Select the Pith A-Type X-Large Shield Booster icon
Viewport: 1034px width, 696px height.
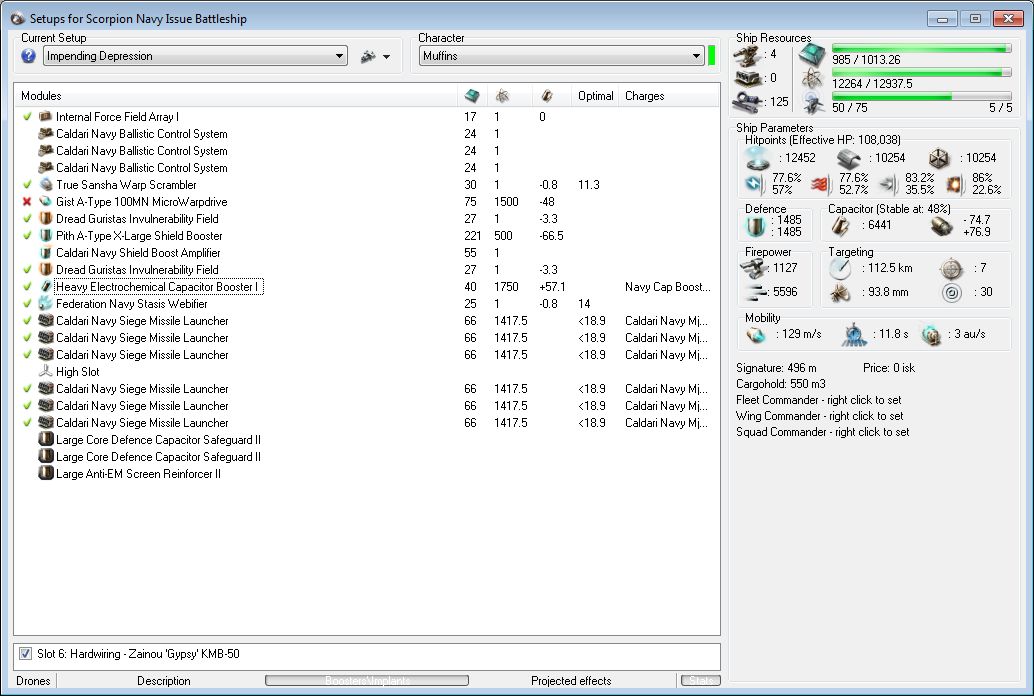tap(45, 236)
